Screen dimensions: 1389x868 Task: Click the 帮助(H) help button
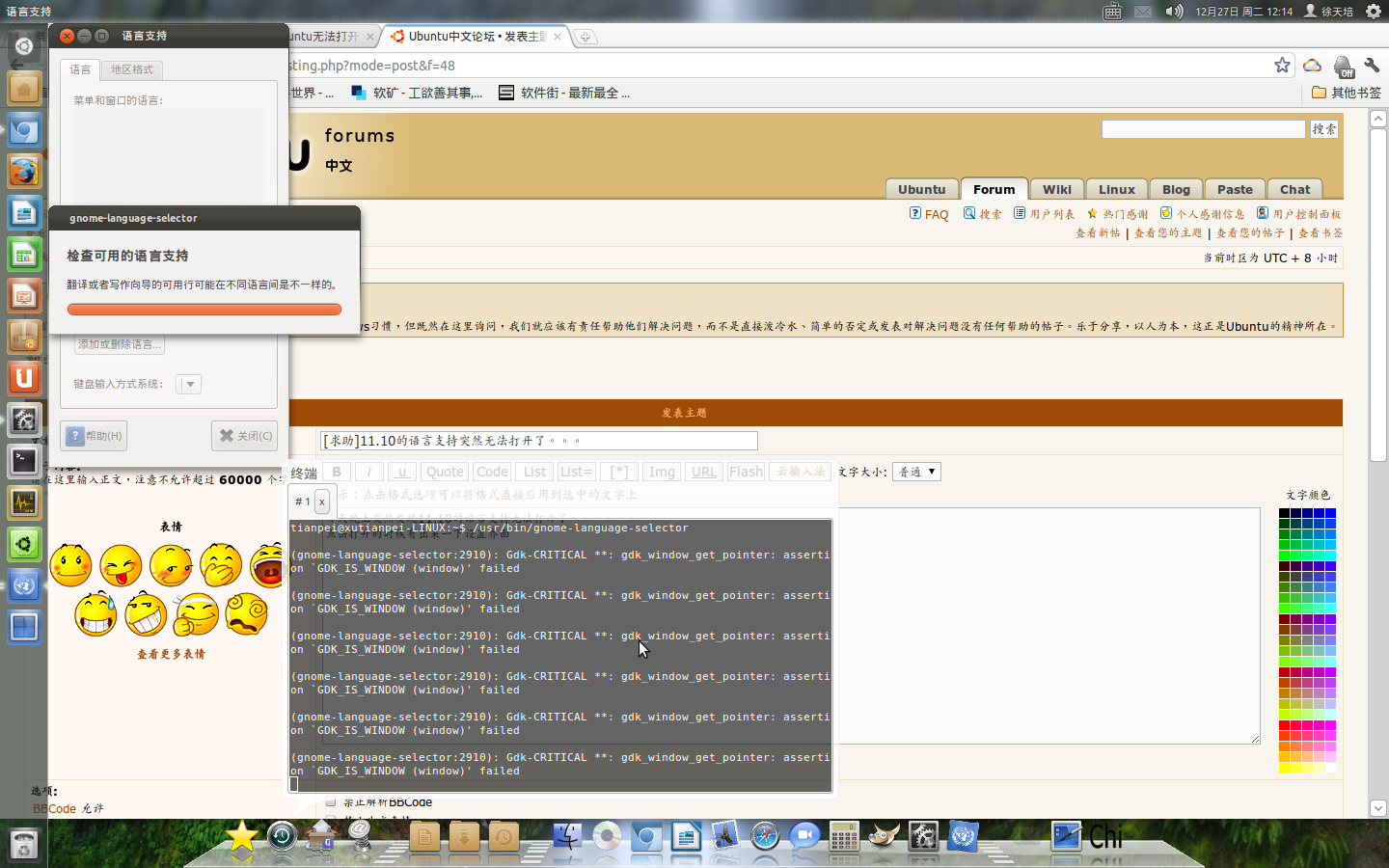point(94,436)
